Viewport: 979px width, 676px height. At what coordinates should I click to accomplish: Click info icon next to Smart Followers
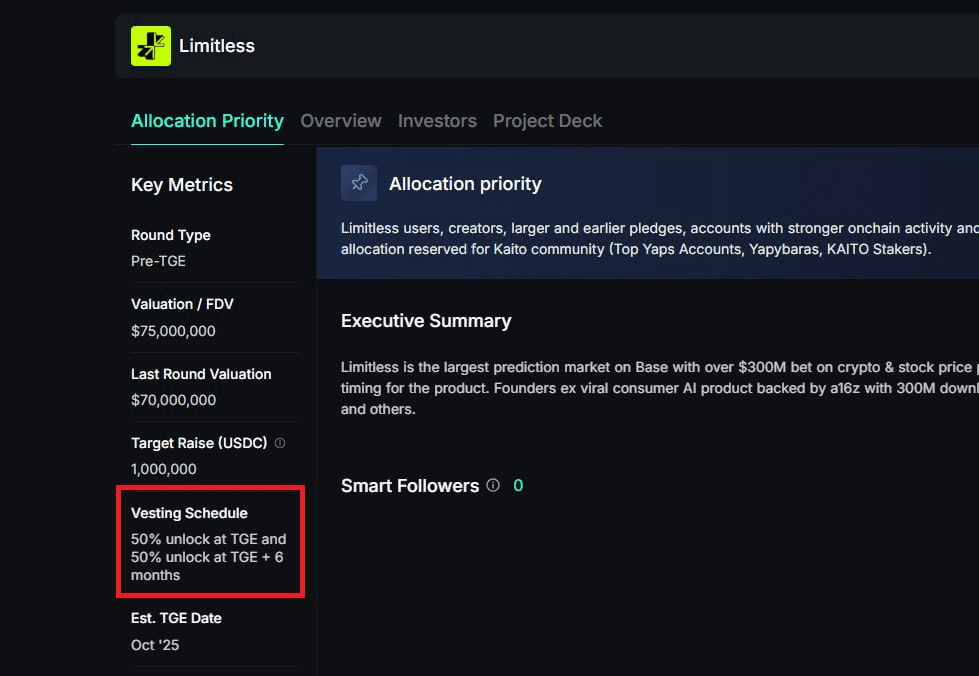493,486
